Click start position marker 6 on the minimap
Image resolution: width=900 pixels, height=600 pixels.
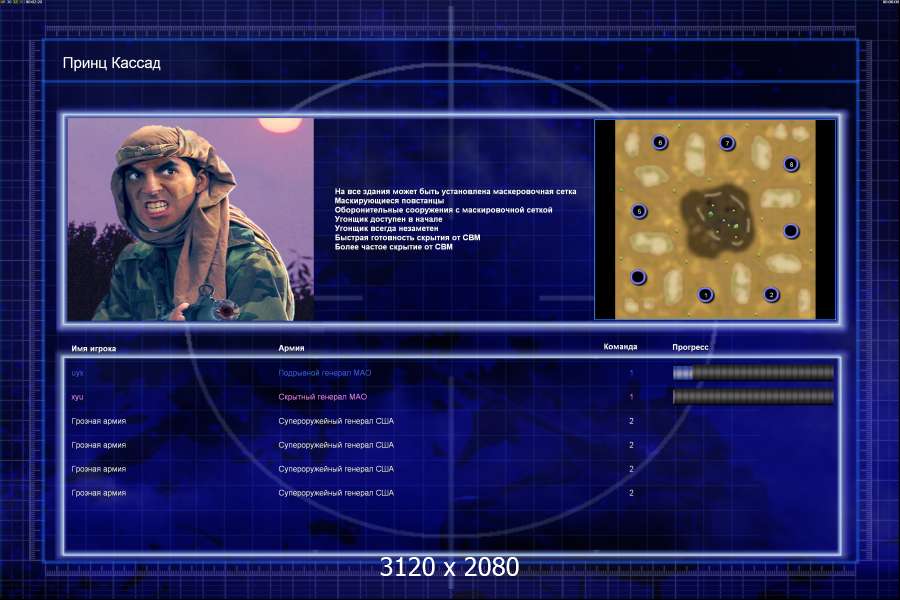(x=660, y=142)
